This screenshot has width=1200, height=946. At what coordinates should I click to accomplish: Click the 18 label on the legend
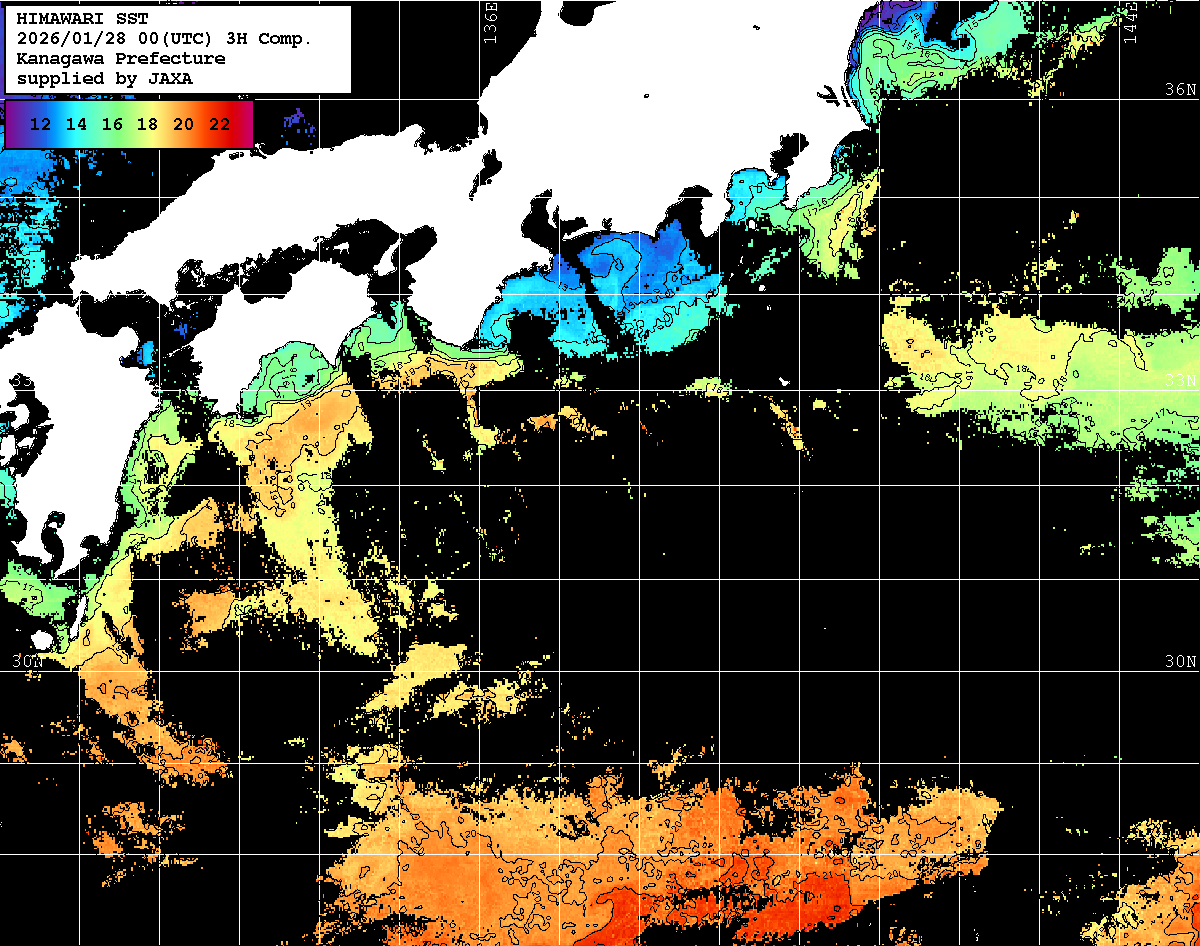pyautogui.click(x=147, y=124)
